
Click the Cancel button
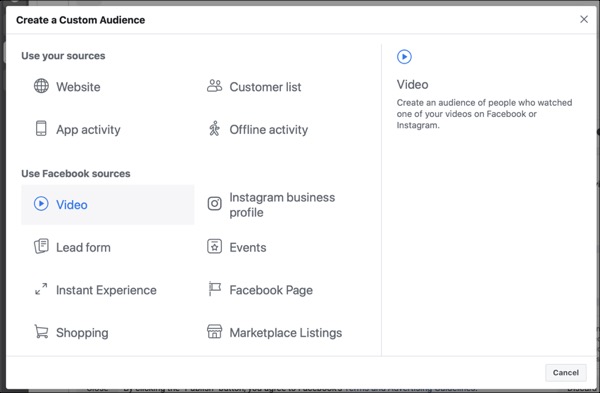(x=566, y=372)
